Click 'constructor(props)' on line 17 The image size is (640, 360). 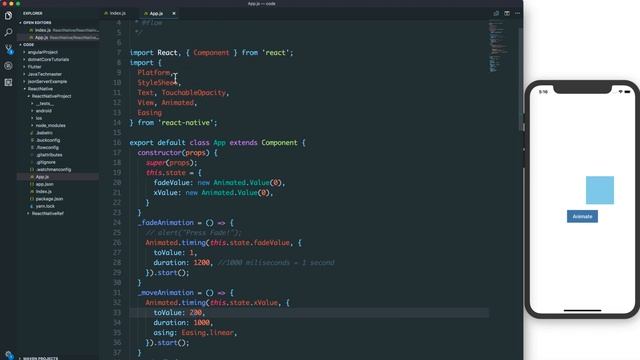[x=173, y=153]
